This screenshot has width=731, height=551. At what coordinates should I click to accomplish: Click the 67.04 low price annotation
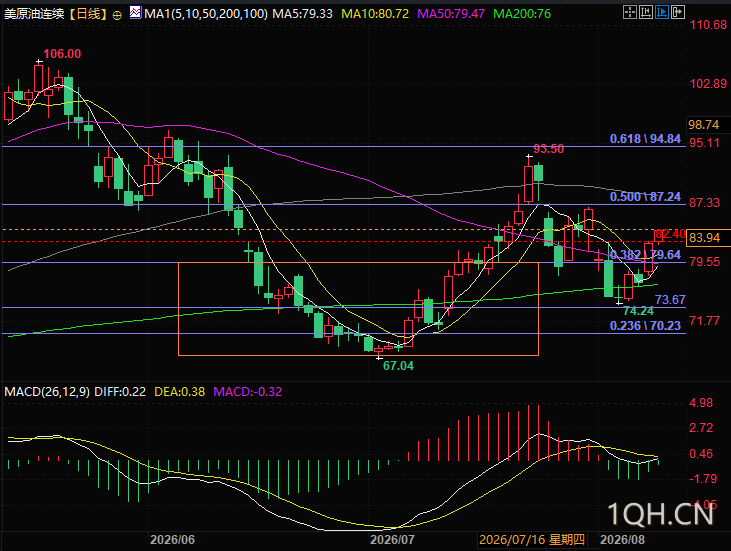(x=398, y=365)
